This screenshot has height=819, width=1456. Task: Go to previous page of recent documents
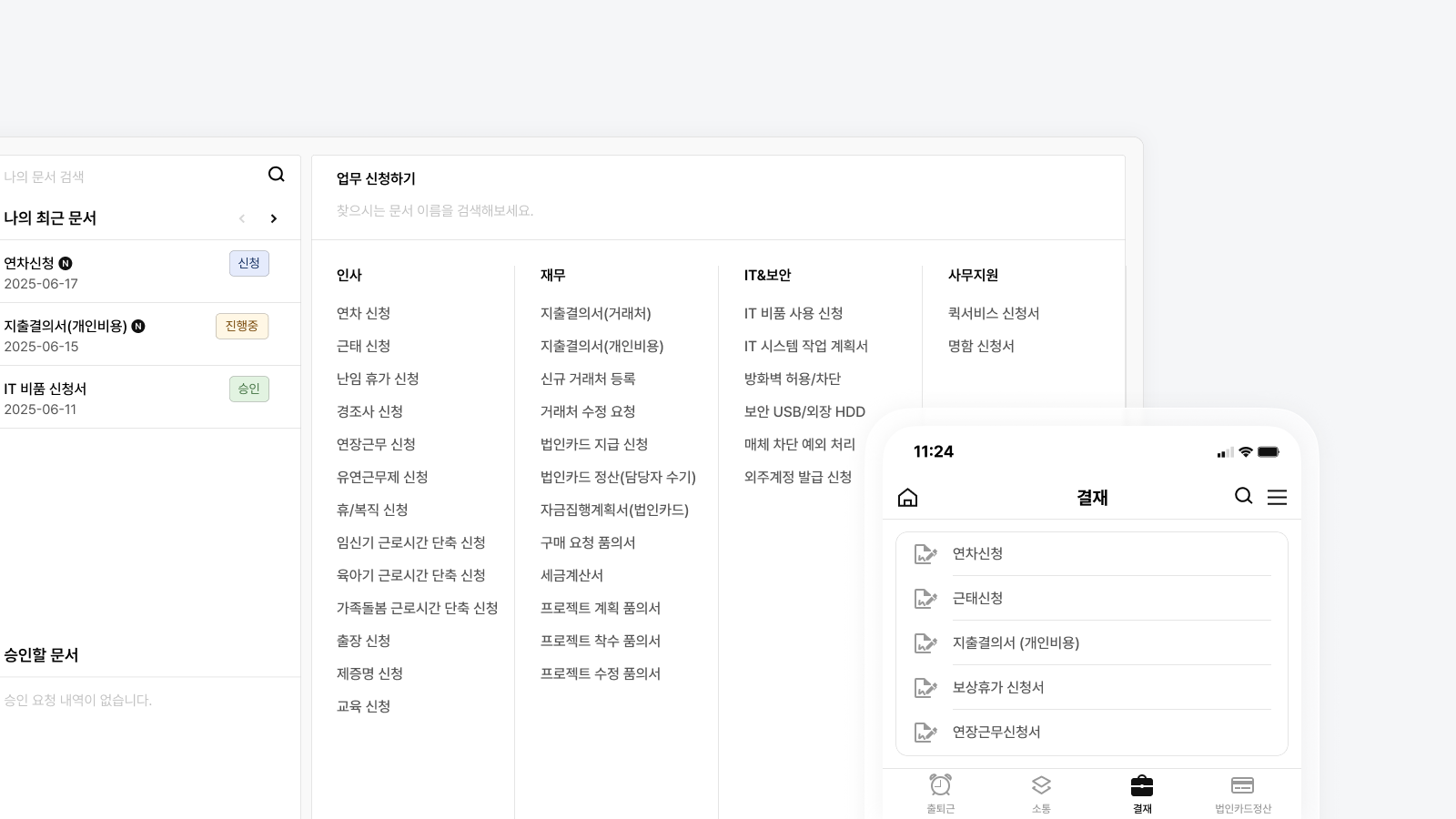point(242,218)
